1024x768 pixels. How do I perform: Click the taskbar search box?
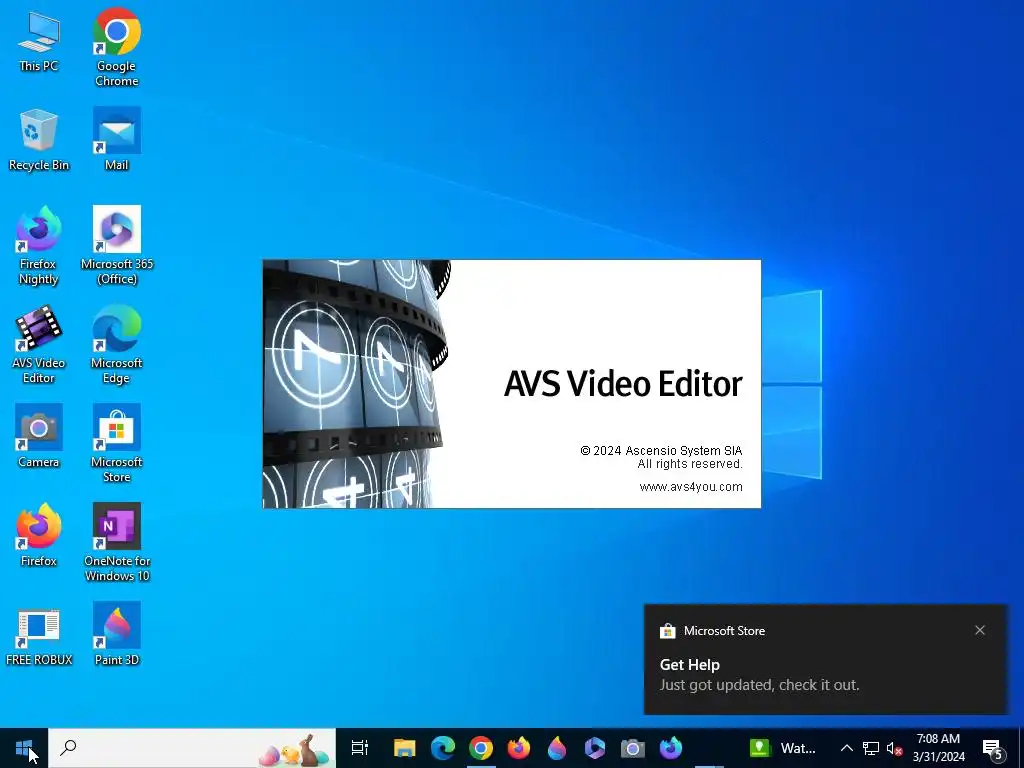pyautogui.click(x=192, y=748)
